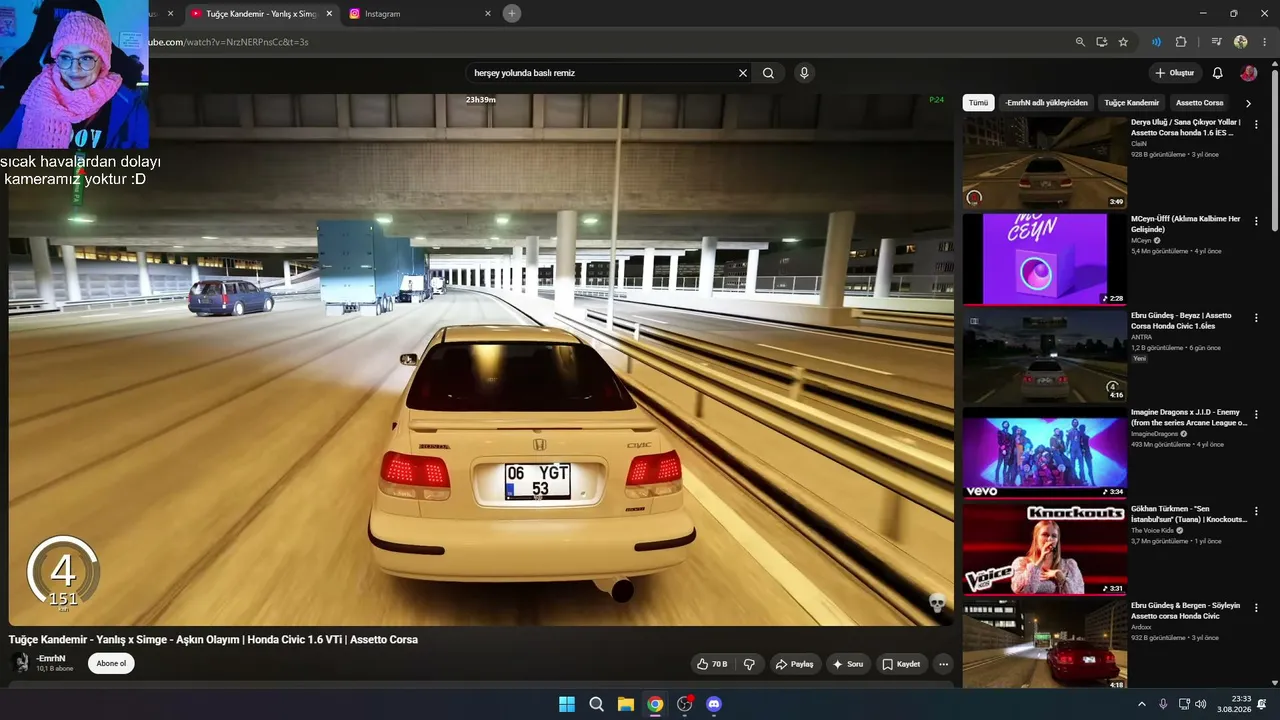Open the YouTube account avatar menu
The width and height of the screenshot is (1280, 720).
click(1248, 73)
